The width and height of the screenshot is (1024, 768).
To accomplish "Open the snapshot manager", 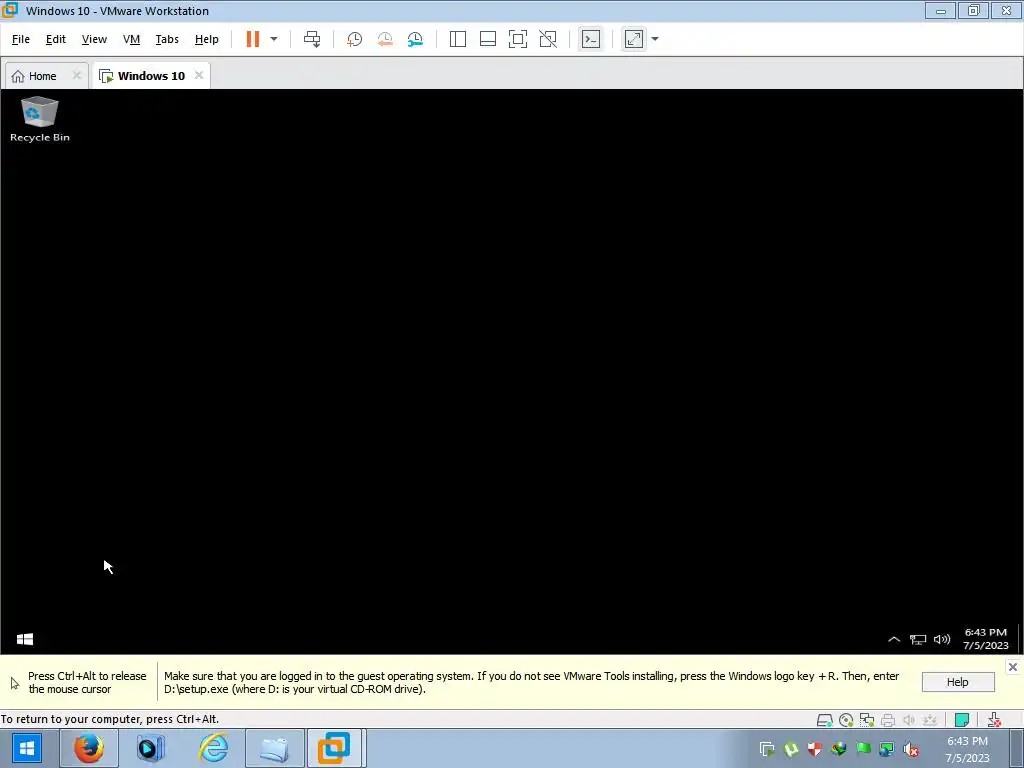I will pos(415,39).
